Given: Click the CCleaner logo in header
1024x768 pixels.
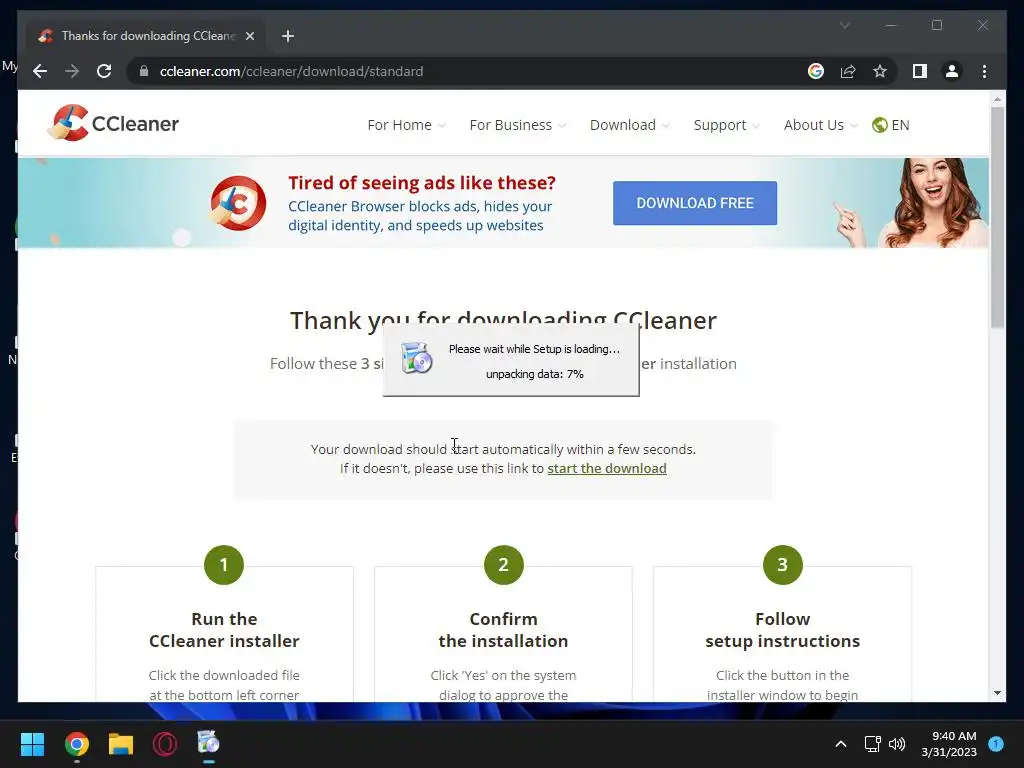Looking at the screenshot, I should [114, 123].
